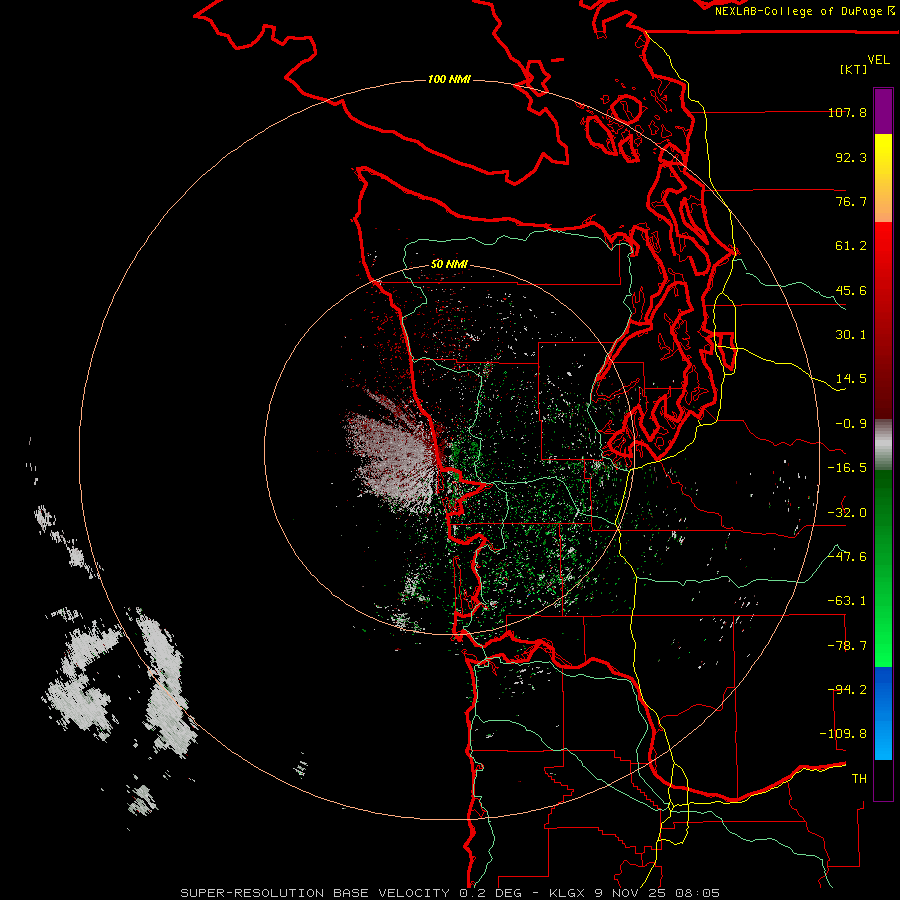The height and width of the screenshot is (900, 900).
Task: Click the purple segment of the color bar
Action: tap(883, 111)
